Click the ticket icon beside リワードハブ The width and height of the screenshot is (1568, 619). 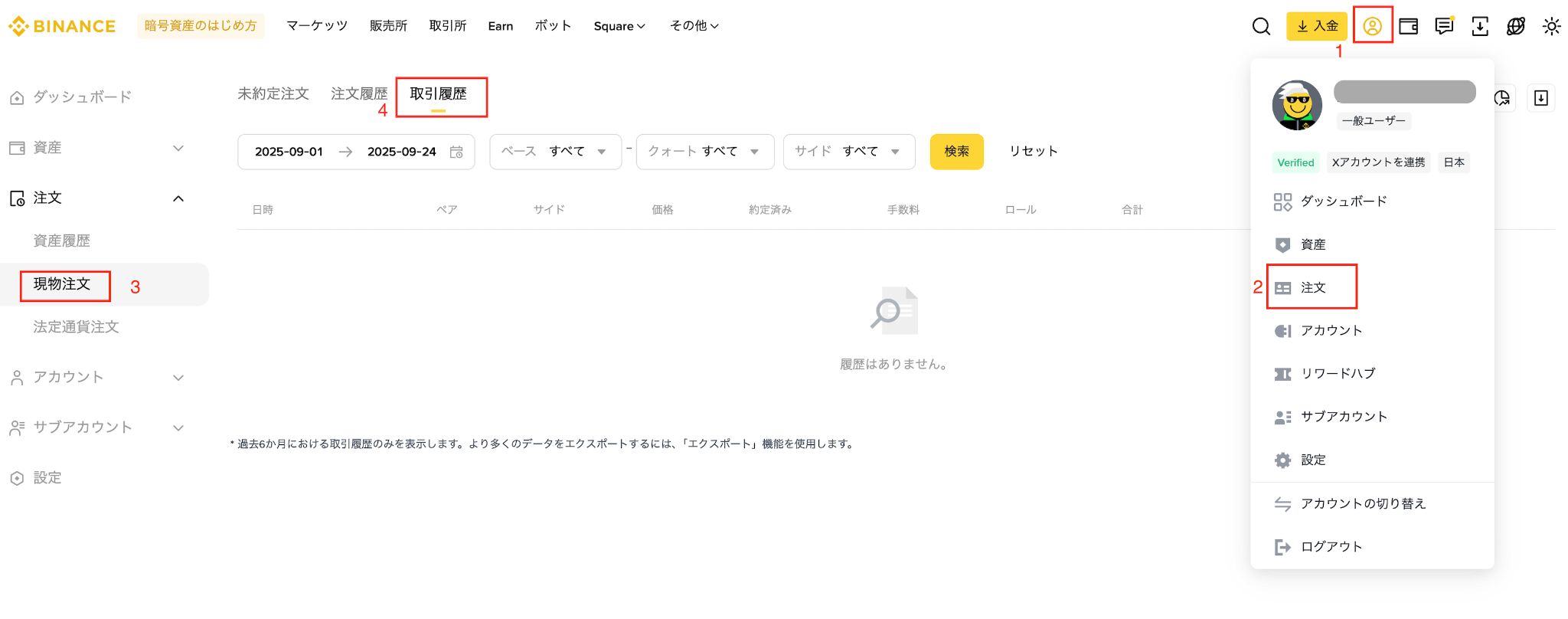[1282, 374]
